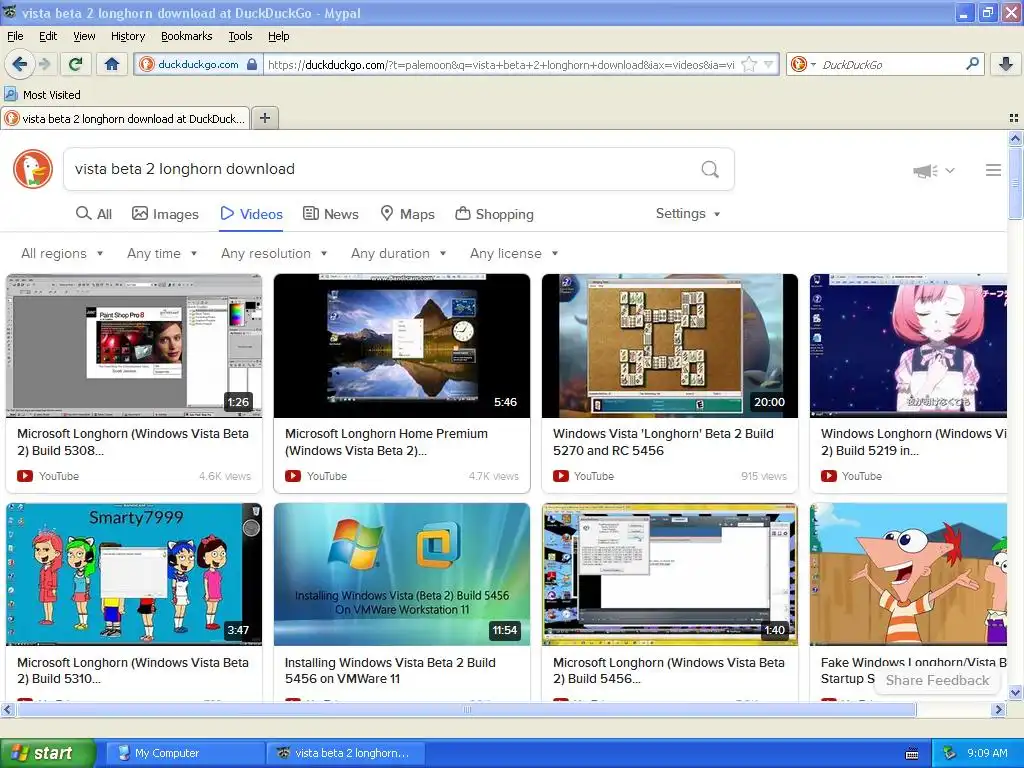Open 'Microsoft Longhorn Home Premium' video title
Viewport: 1024px width, 768px height.
click(386, 442)
